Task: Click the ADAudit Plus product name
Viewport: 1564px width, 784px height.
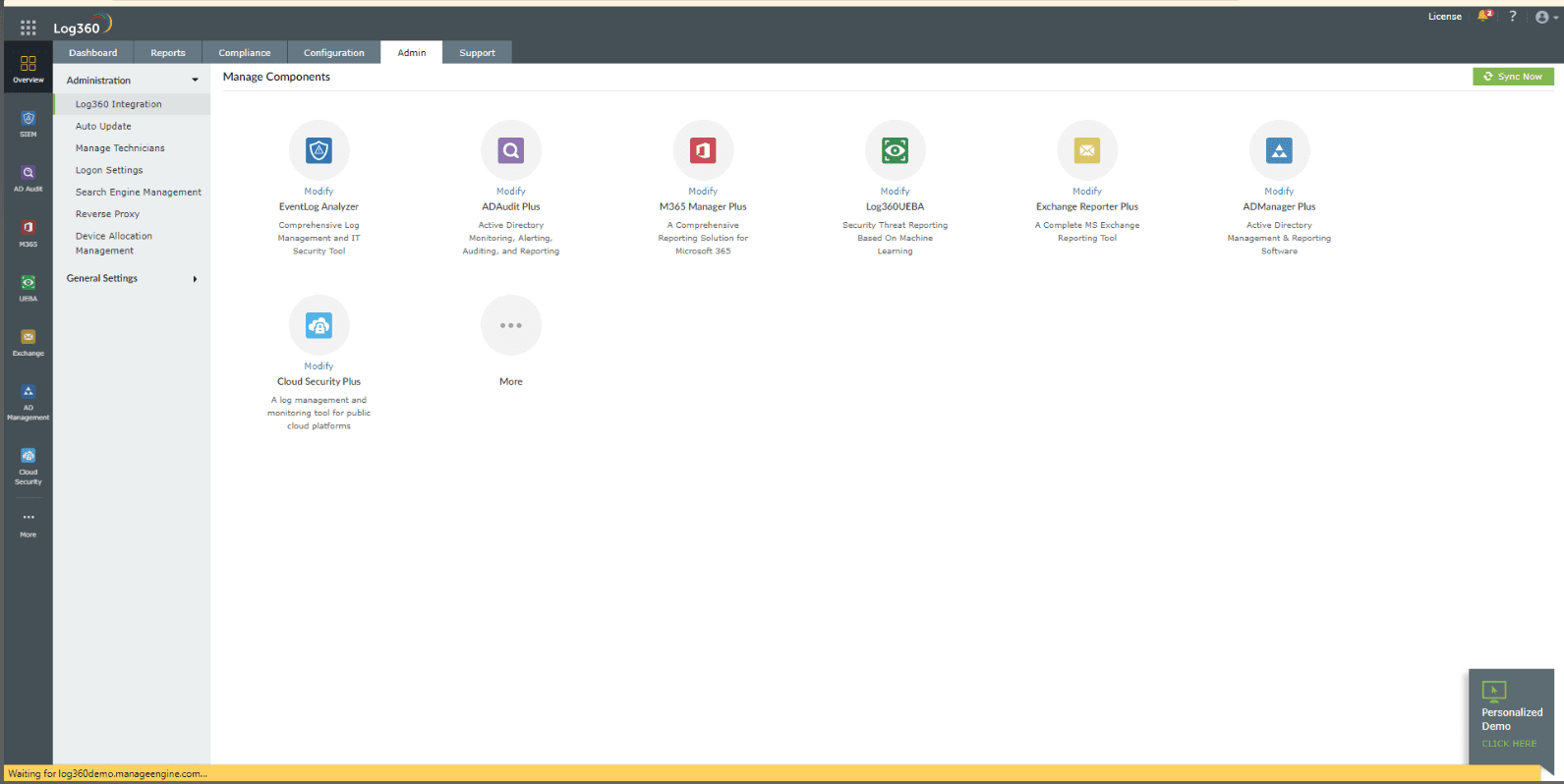Action: click(511, 207)
